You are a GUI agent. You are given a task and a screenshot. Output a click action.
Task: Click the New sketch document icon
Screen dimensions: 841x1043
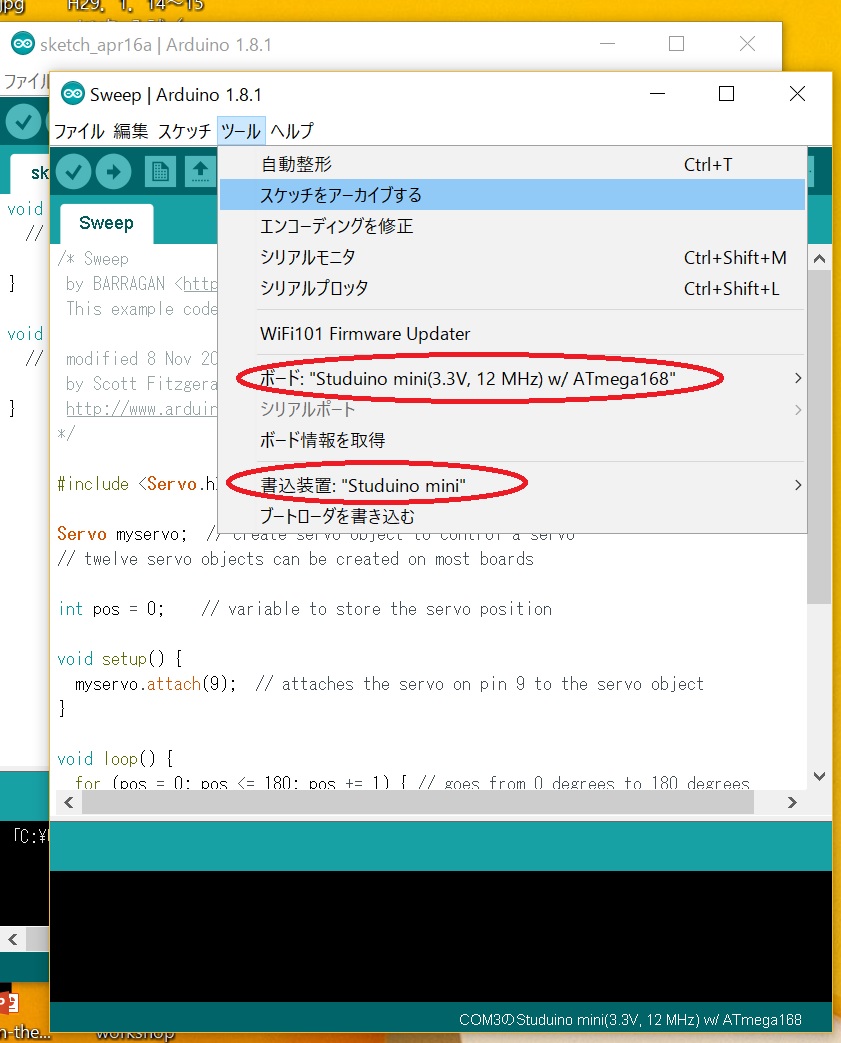point(158,172)
